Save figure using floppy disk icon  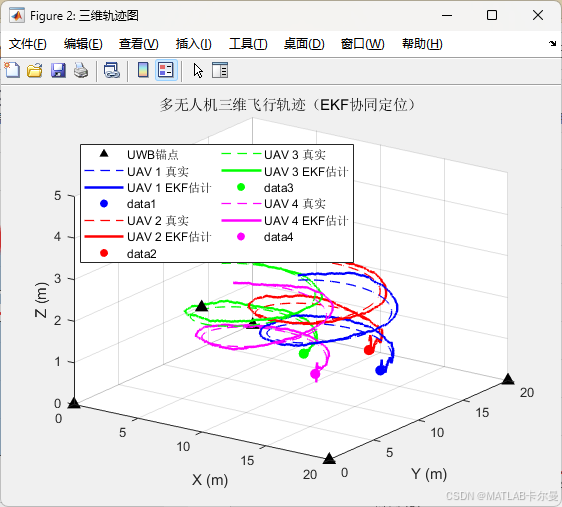pos(58,70)
